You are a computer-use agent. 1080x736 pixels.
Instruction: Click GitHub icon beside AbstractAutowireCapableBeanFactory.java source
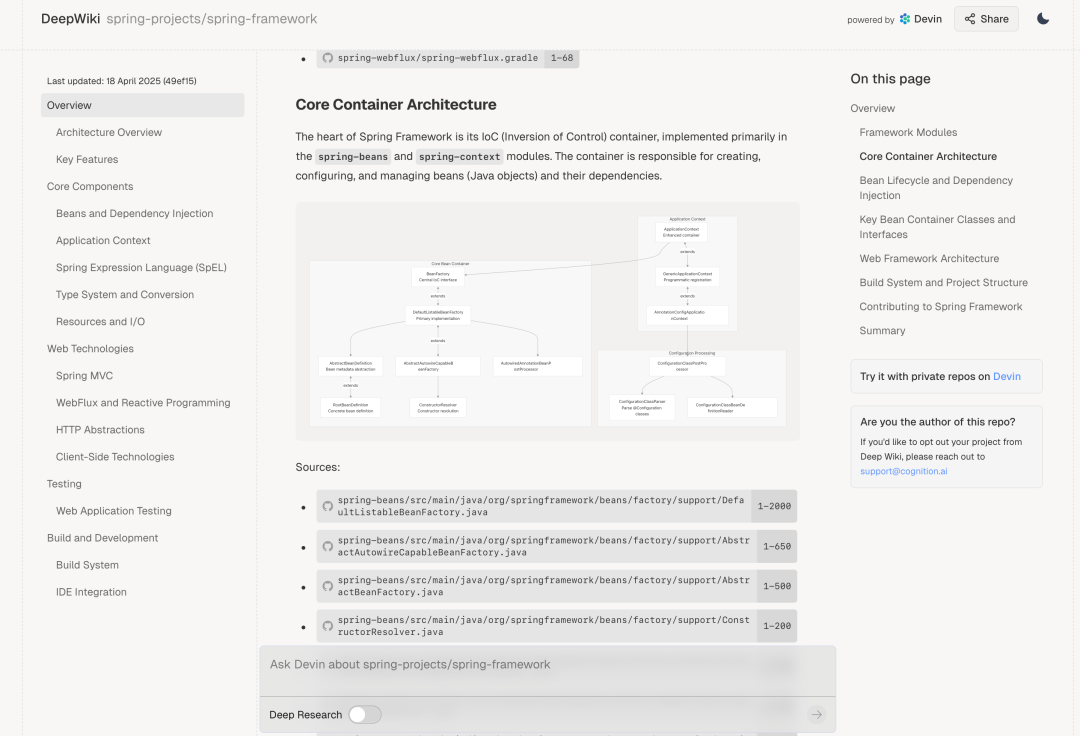328,546
